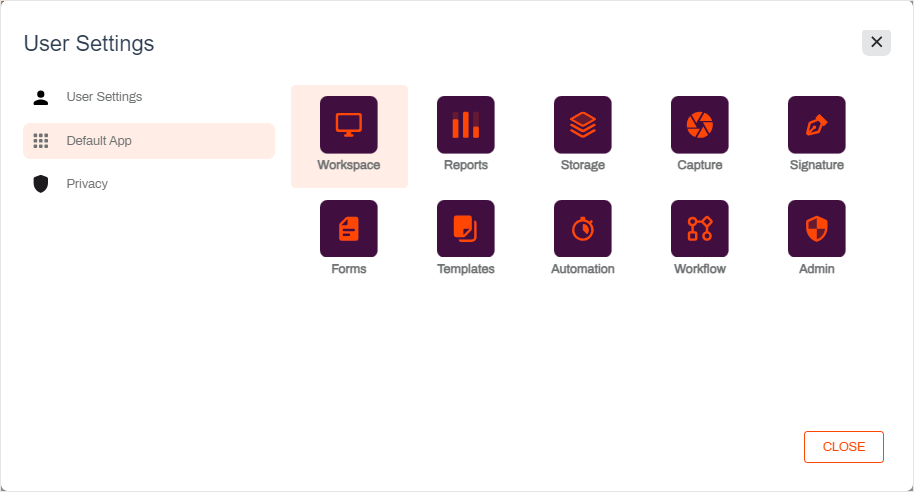This screenshot has height=492, width=914.
Task: Click the Workflow label text
Action: (699, 269)
